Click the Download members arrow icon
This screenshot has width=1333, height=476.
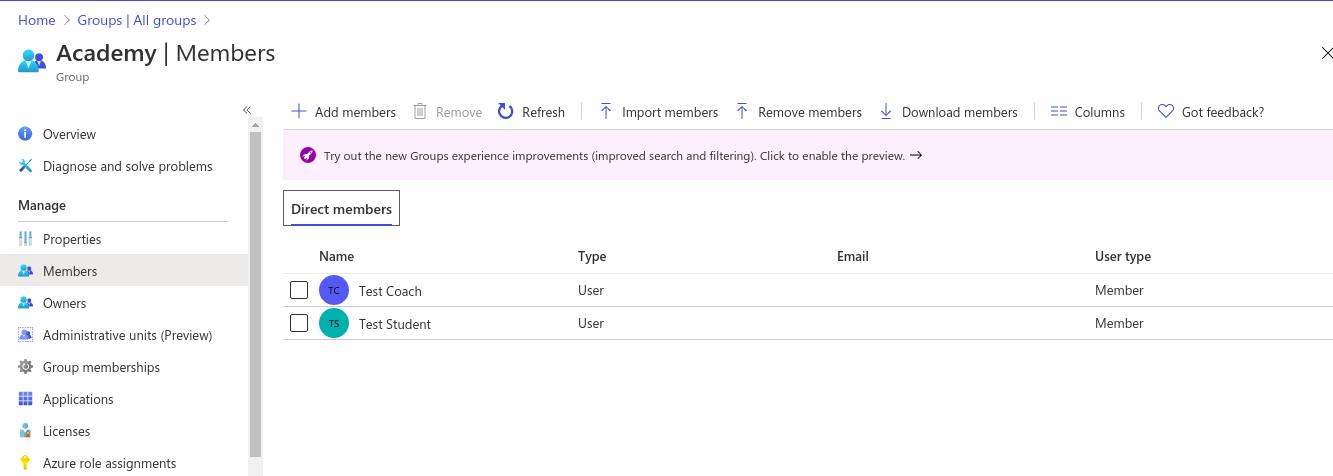[x=886, y=112]
